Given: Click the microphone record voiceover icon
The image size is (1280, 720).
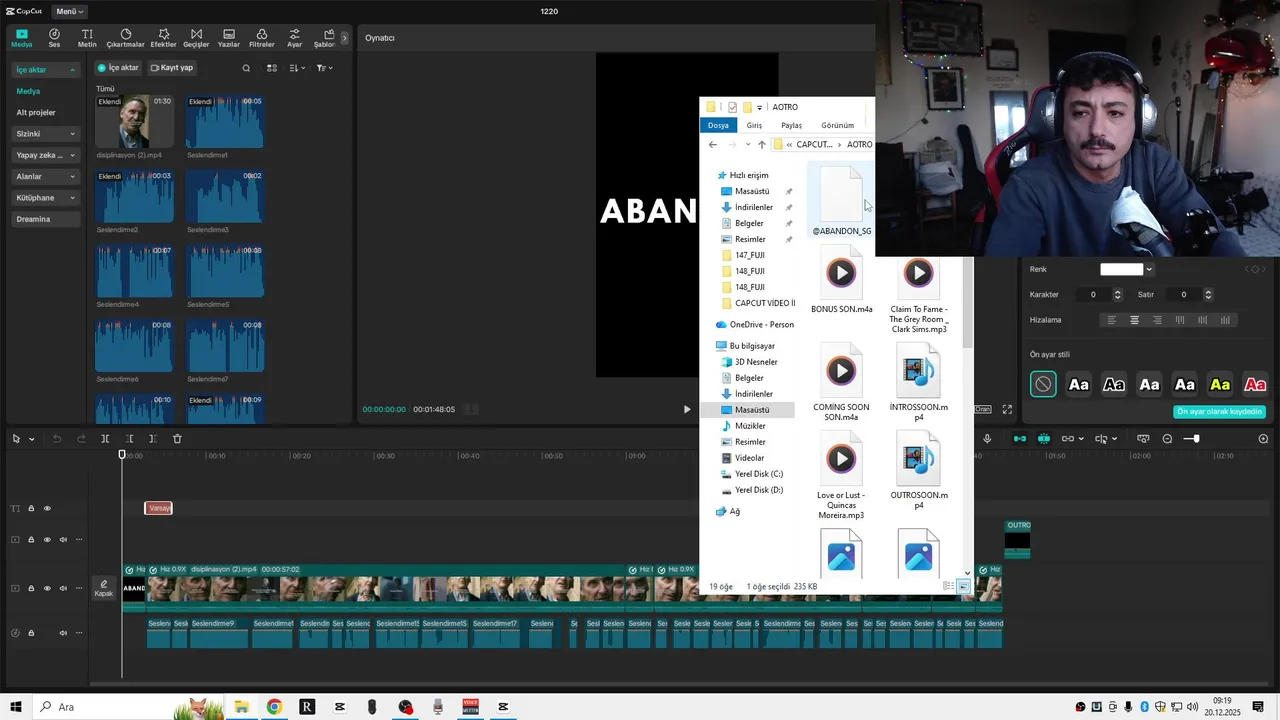Looking at the screenshot, I should (987, 439).
